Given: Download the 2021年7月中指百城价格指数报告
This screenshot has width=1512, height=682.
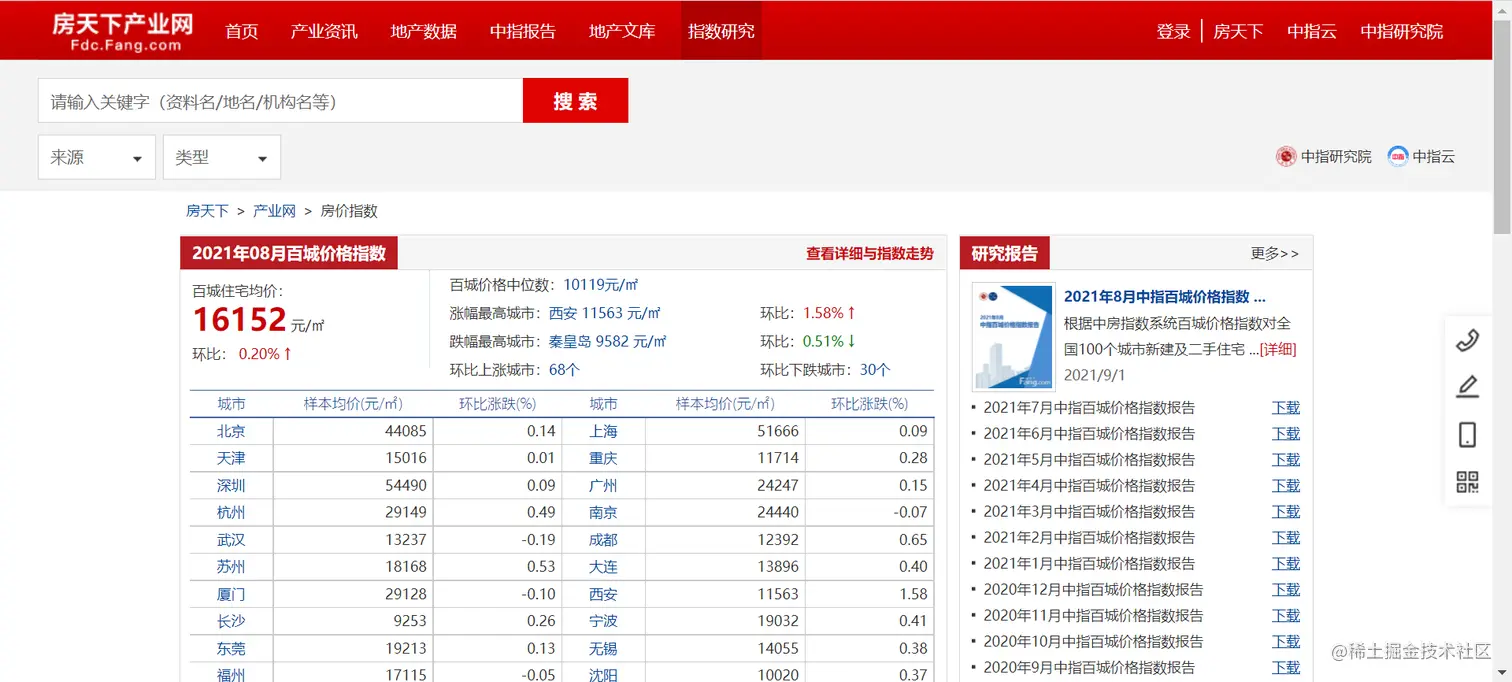Looking at the screenshot, I should tap(1286, 407).
